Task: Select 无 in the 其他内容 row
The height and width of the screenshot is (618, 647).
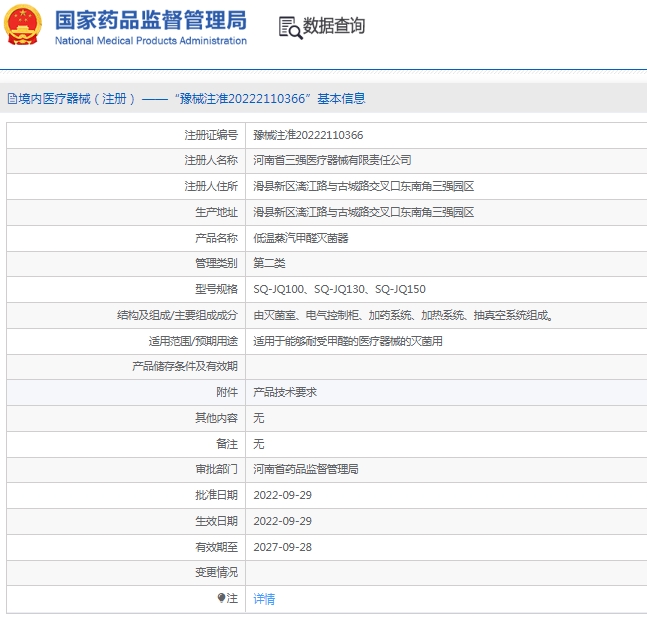Action: (259, 418)
